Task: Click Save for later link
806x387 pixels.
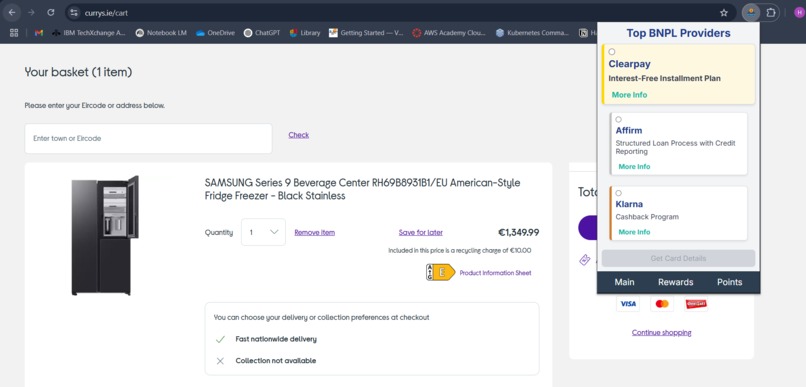Action: point(420,232)
